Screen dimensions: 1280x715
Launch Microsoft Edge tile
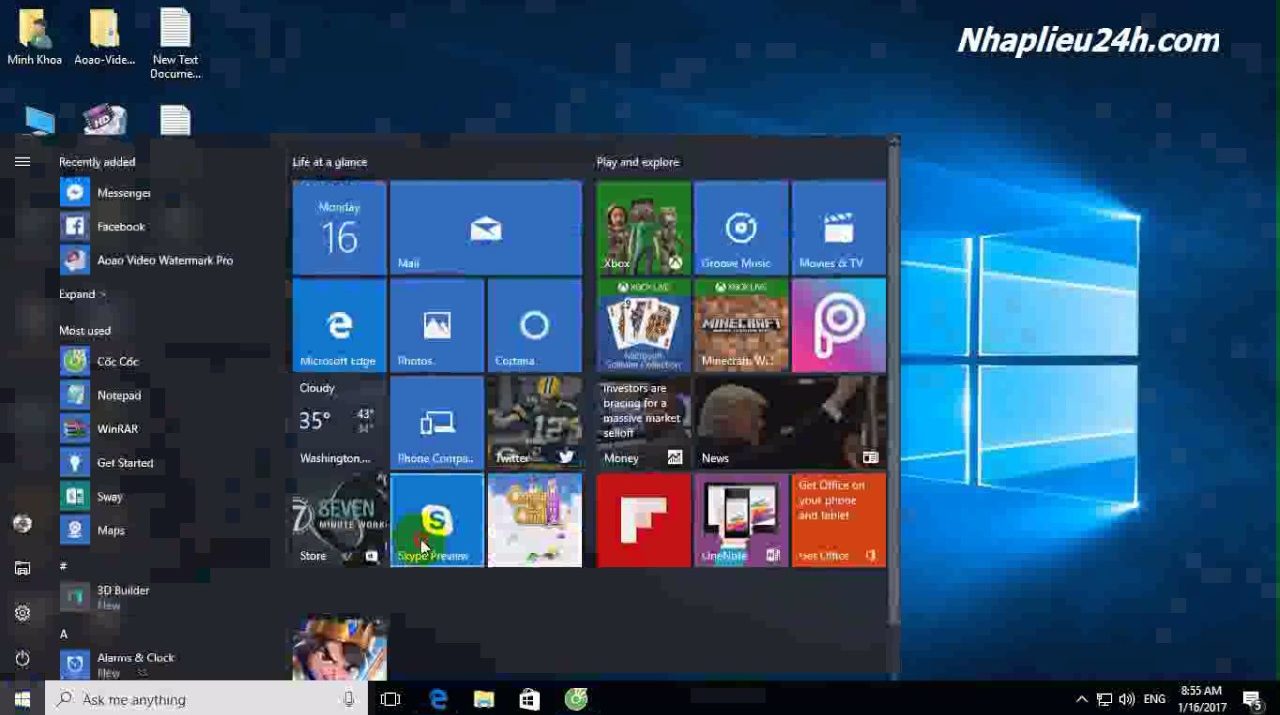[x=339, y=325]
